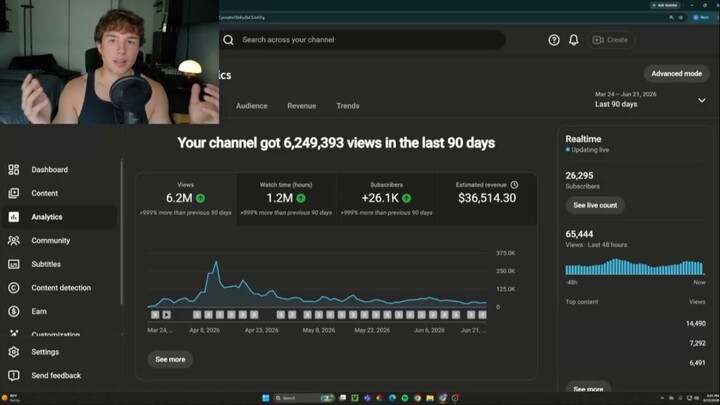Click the Mar 24 – Jun 21, 2026 date text

click(x=625, y=94)
